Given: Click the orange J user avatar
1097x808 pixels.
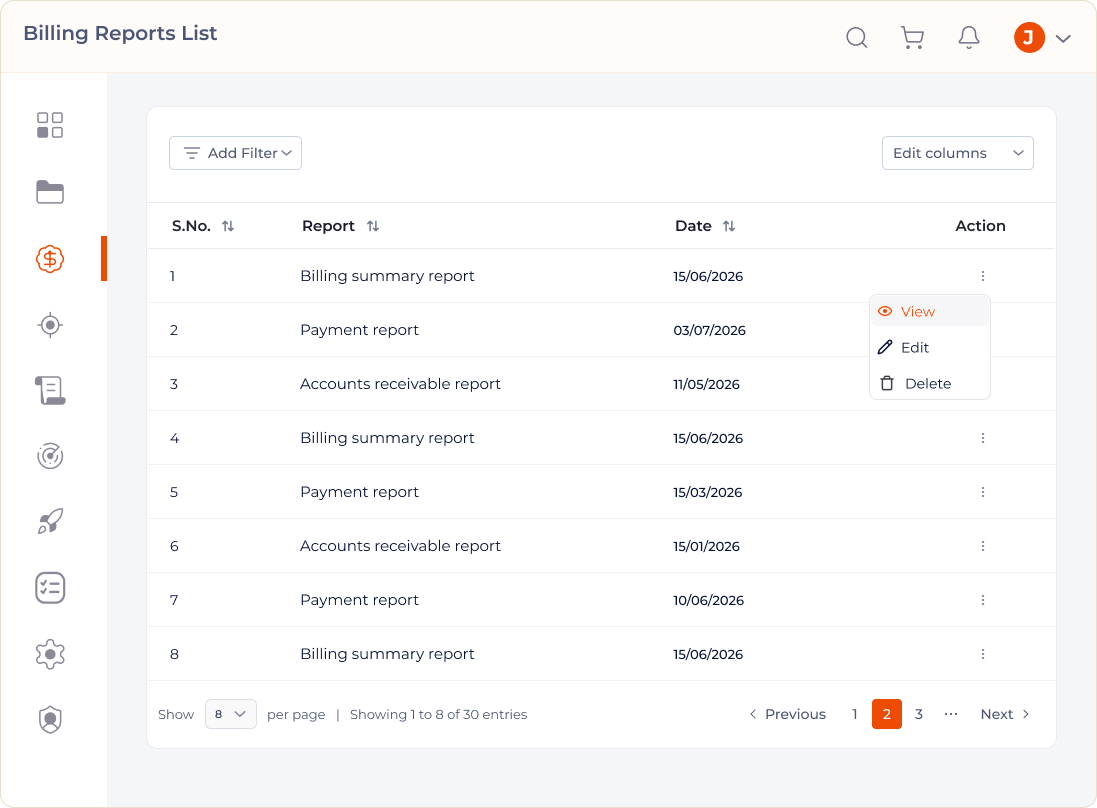Looking at the screenshot, I should (x=1029, y=37).
